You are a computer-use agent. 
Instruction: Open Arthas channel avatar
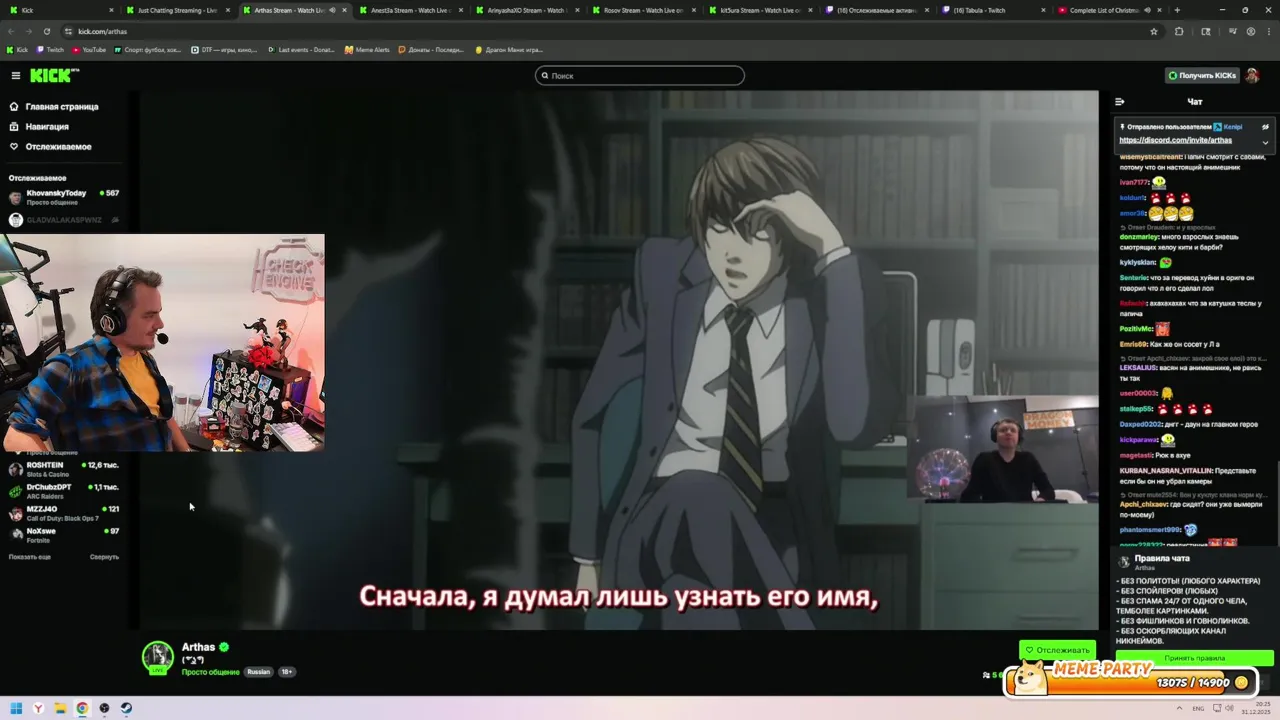[x=158, y=657]
